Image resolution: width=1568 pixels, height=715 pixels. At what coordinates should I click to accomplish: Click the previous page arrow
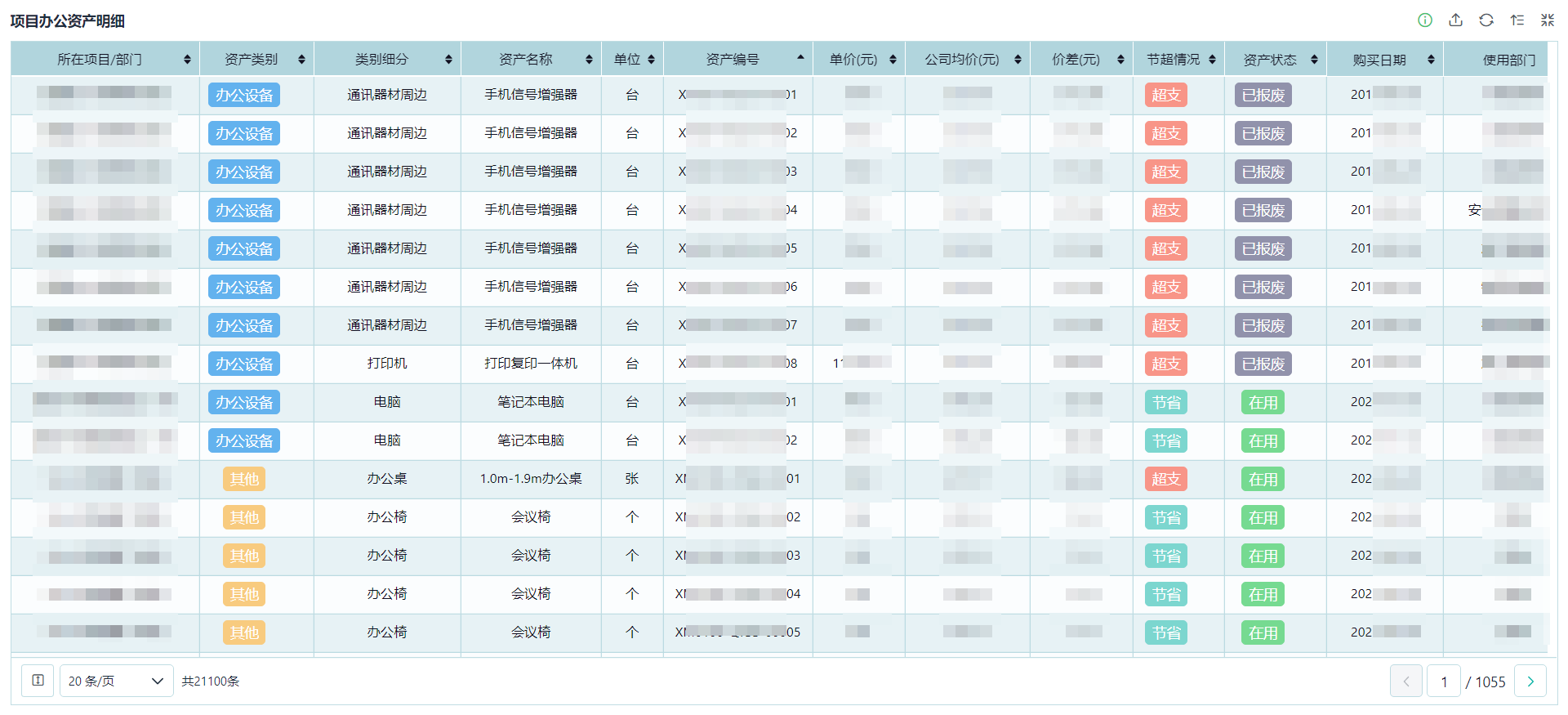click(x=1405, y=681)
